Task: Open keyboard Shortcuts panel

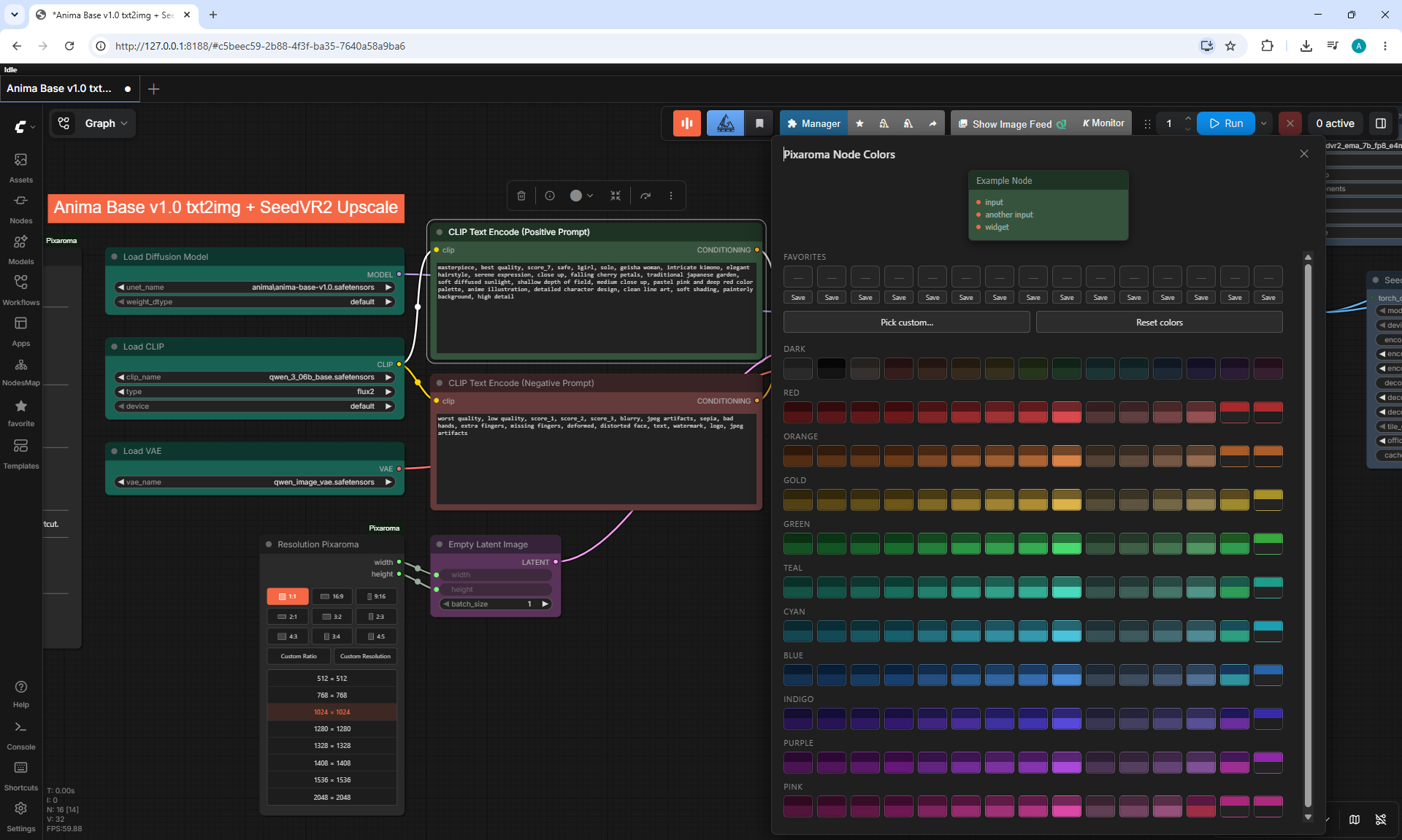Action: pos(20,777)
